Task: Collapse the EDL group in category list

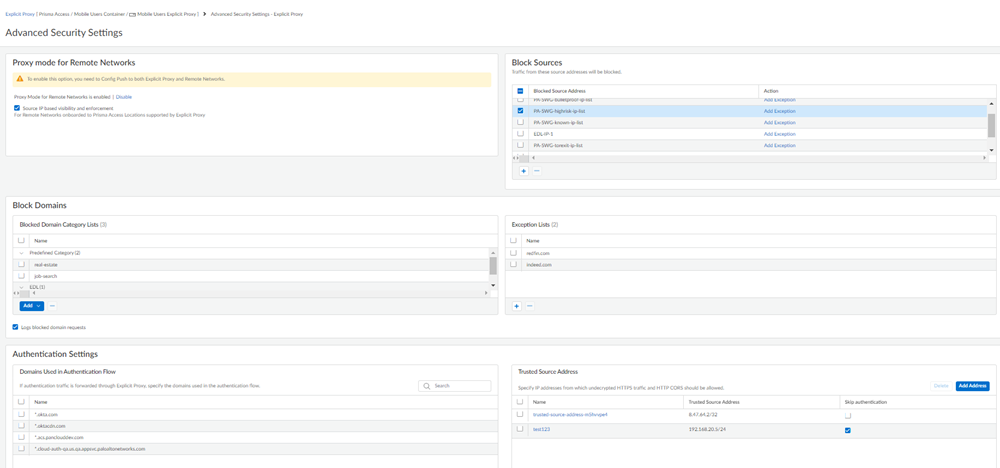Action: pyautogui.click(x=21, y=287)
